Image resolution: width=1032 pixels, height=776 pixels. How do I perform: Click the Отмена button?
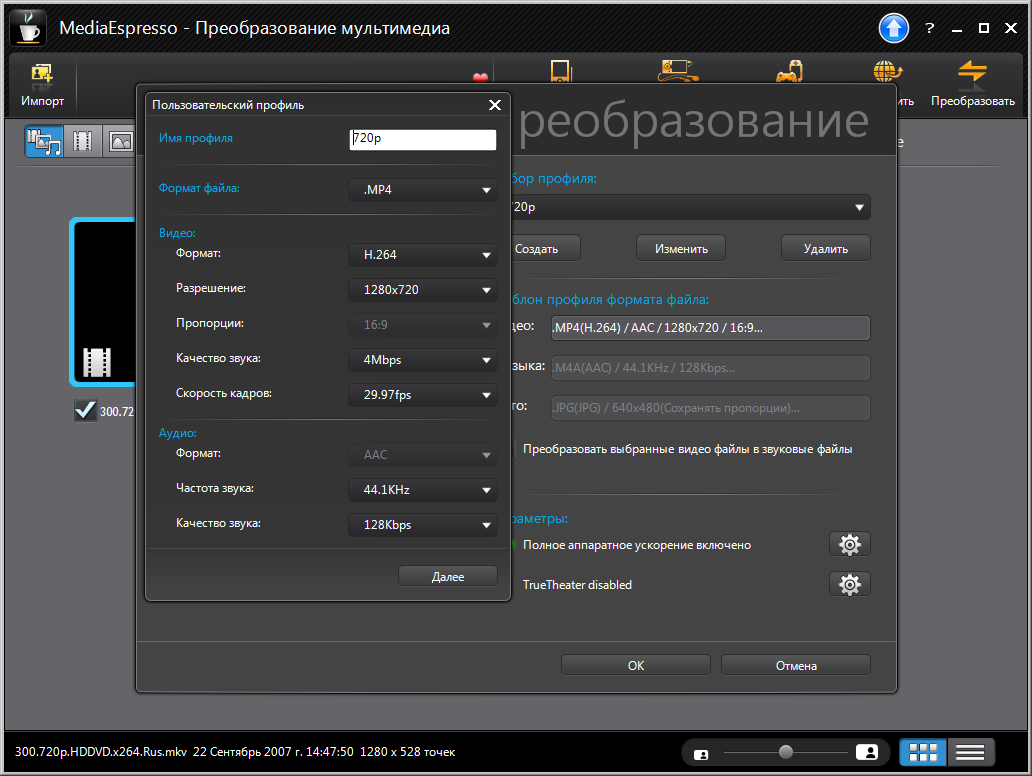pos(795,665)
